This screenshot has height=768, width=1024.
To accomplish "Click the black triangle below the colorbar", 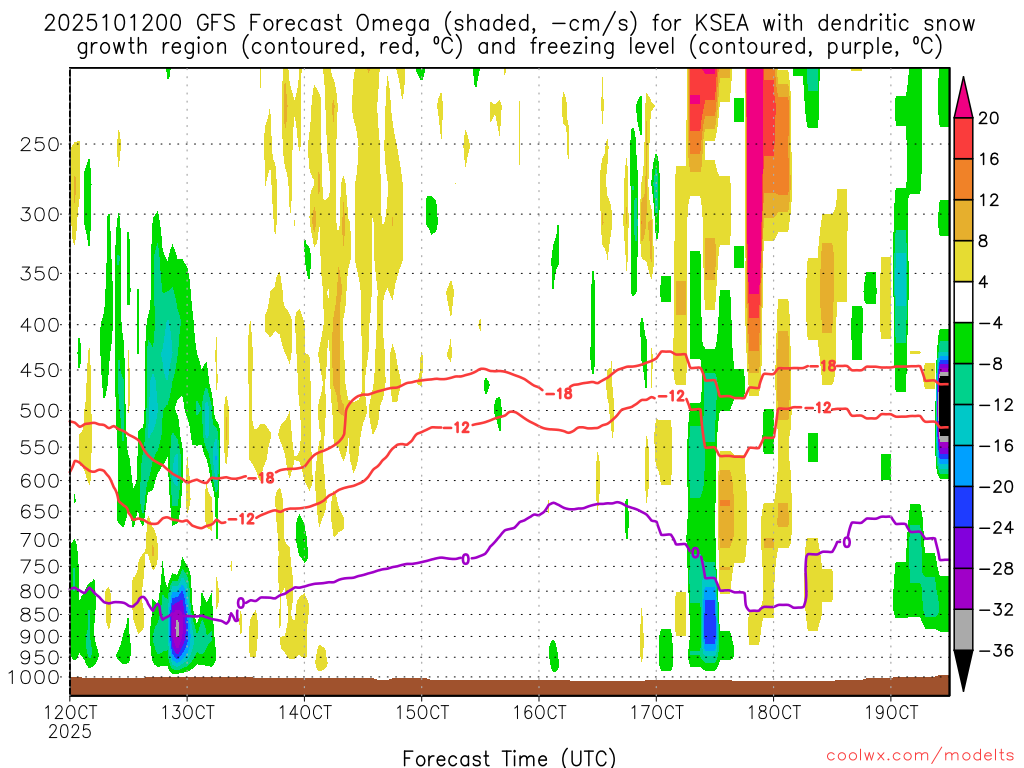I will [x=965, y=670].
